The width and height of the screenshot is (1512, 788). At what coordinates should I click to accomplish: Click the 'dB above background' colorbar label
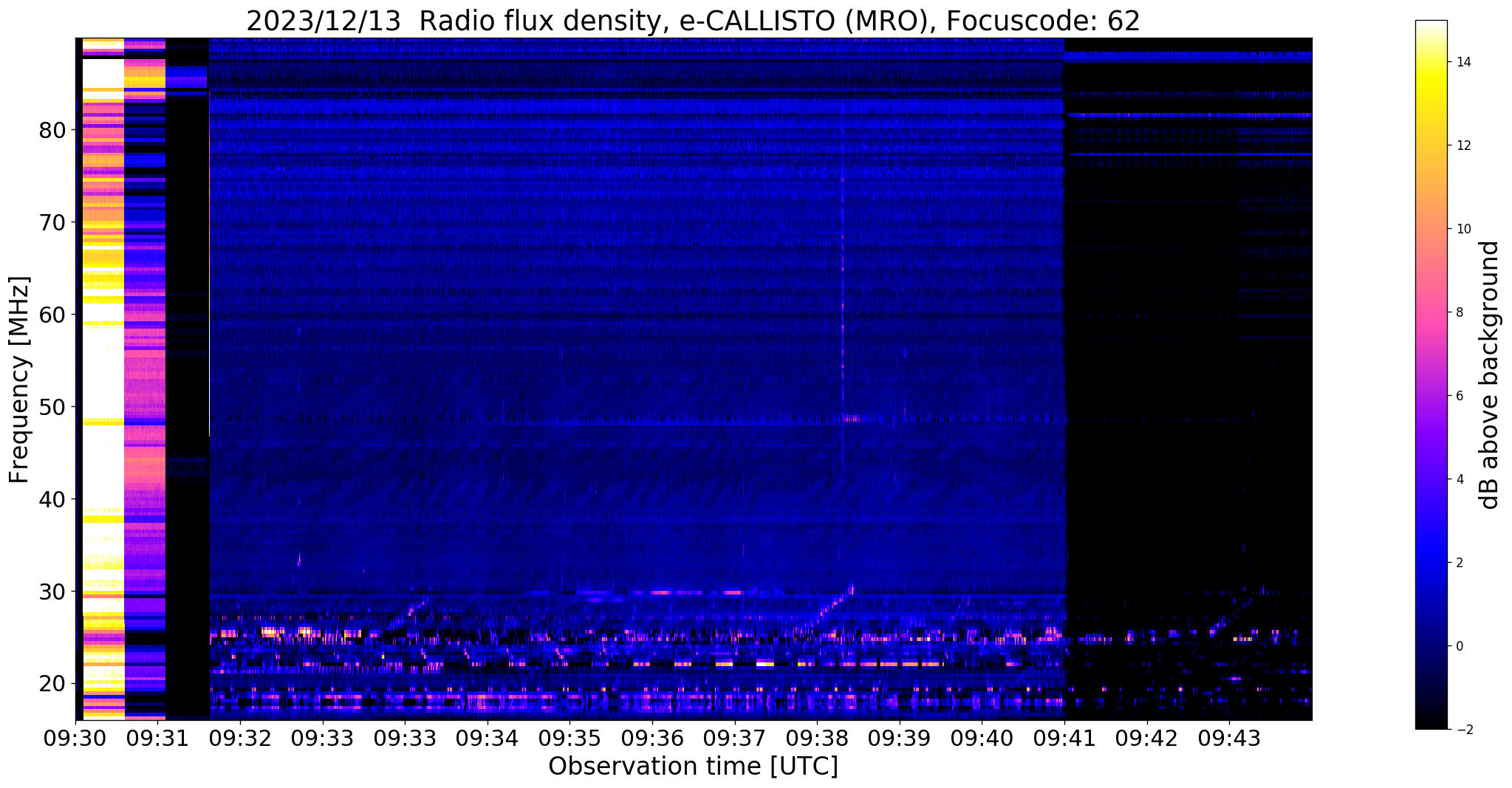1490,375
